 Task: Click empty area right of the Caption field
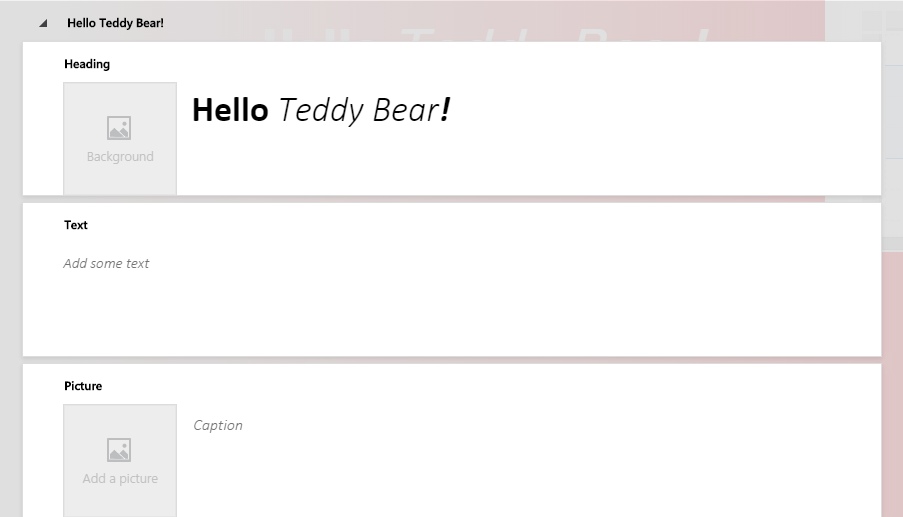click(x=559, y=425)
